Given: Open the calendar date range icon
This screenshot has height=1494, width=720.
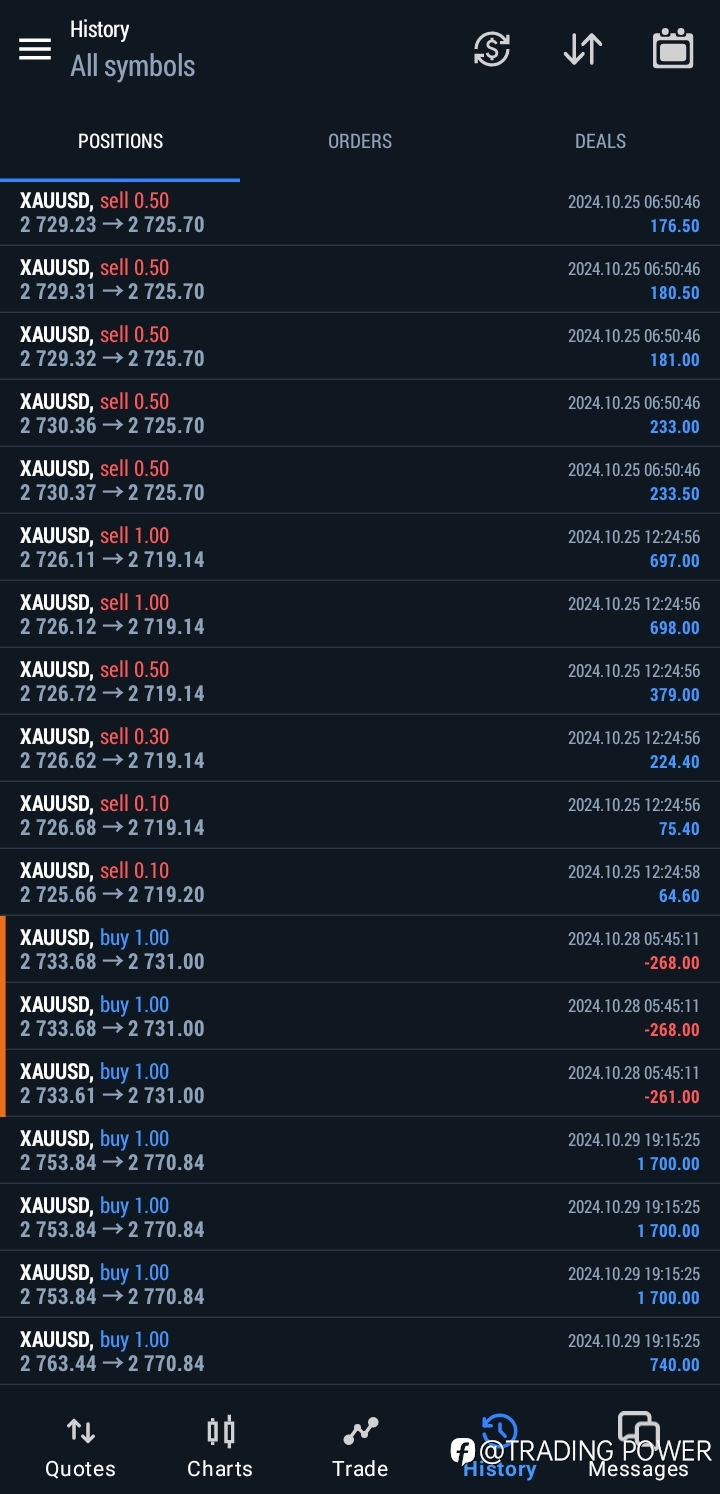Looking at the screenshot, I should pos(673,49).
